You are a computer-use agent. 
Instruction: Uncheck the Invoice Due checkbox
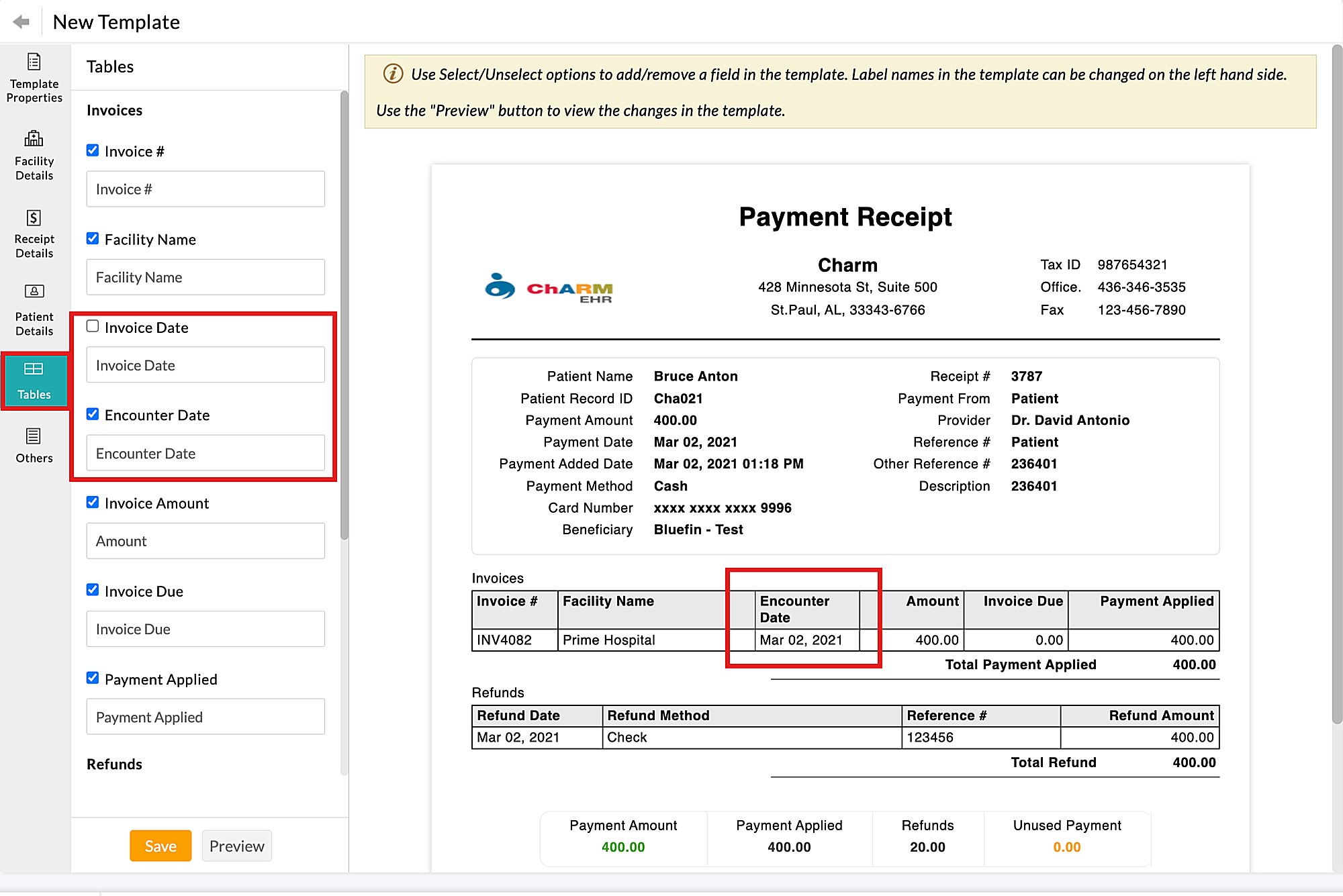pos(93,589)
